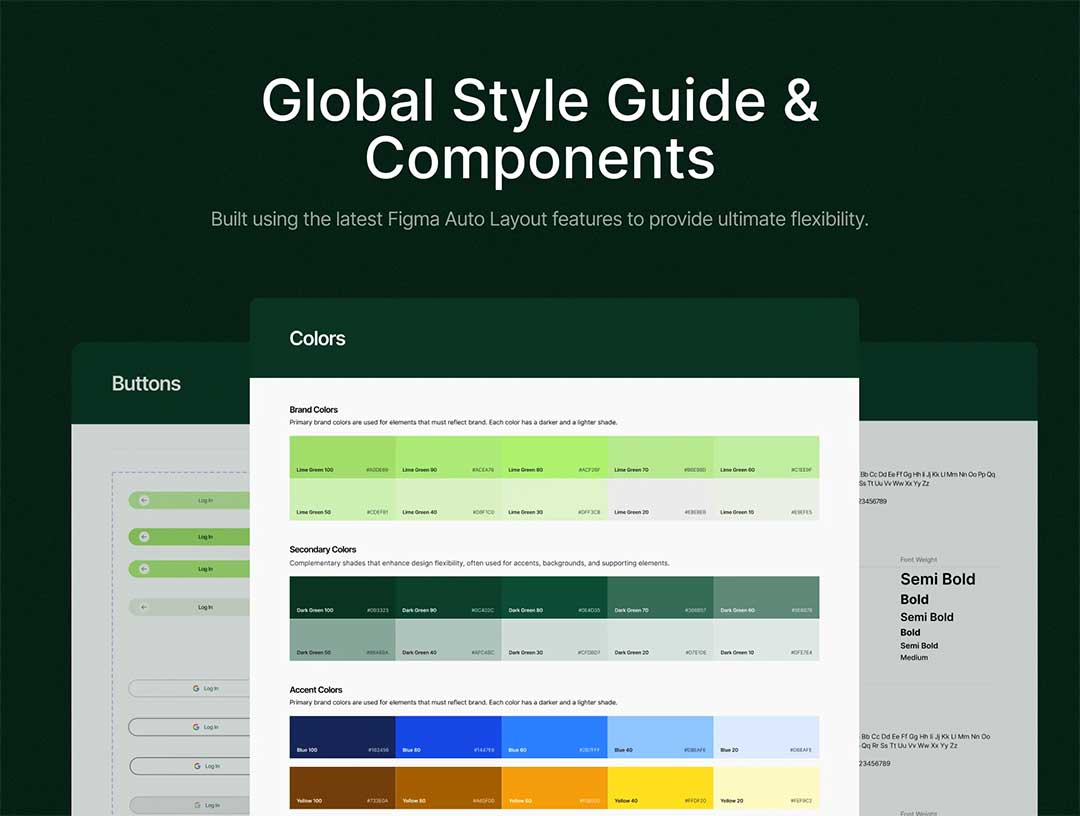Select the Medium font weight sample
This screenshot has height=816, width=1080.
[914, 658]
